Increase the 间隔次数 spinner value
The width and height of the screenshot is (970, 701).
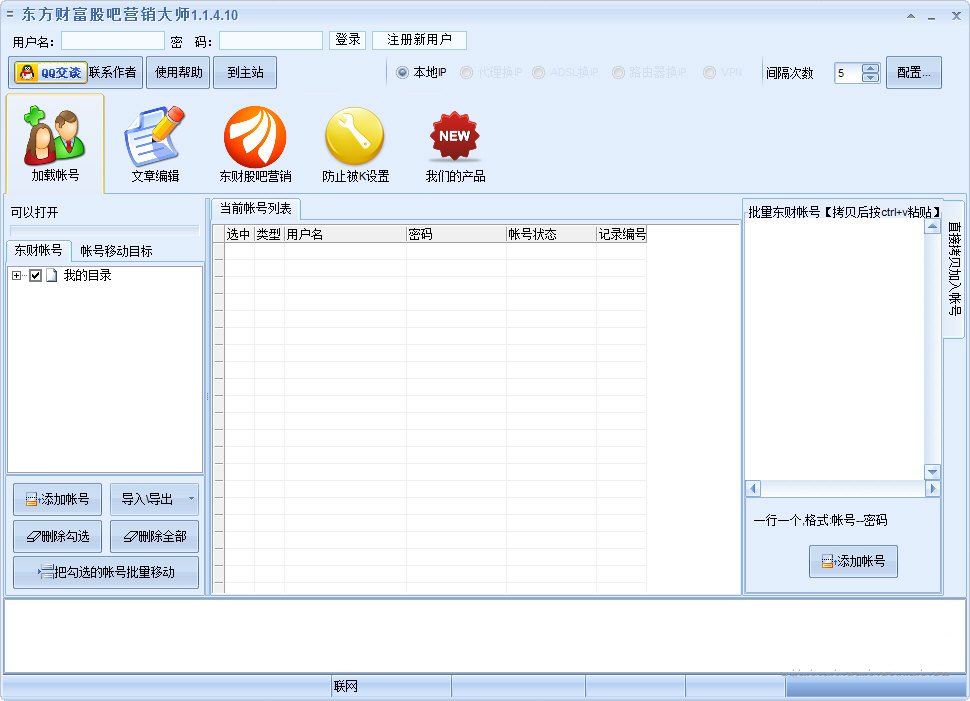(870, 68)
